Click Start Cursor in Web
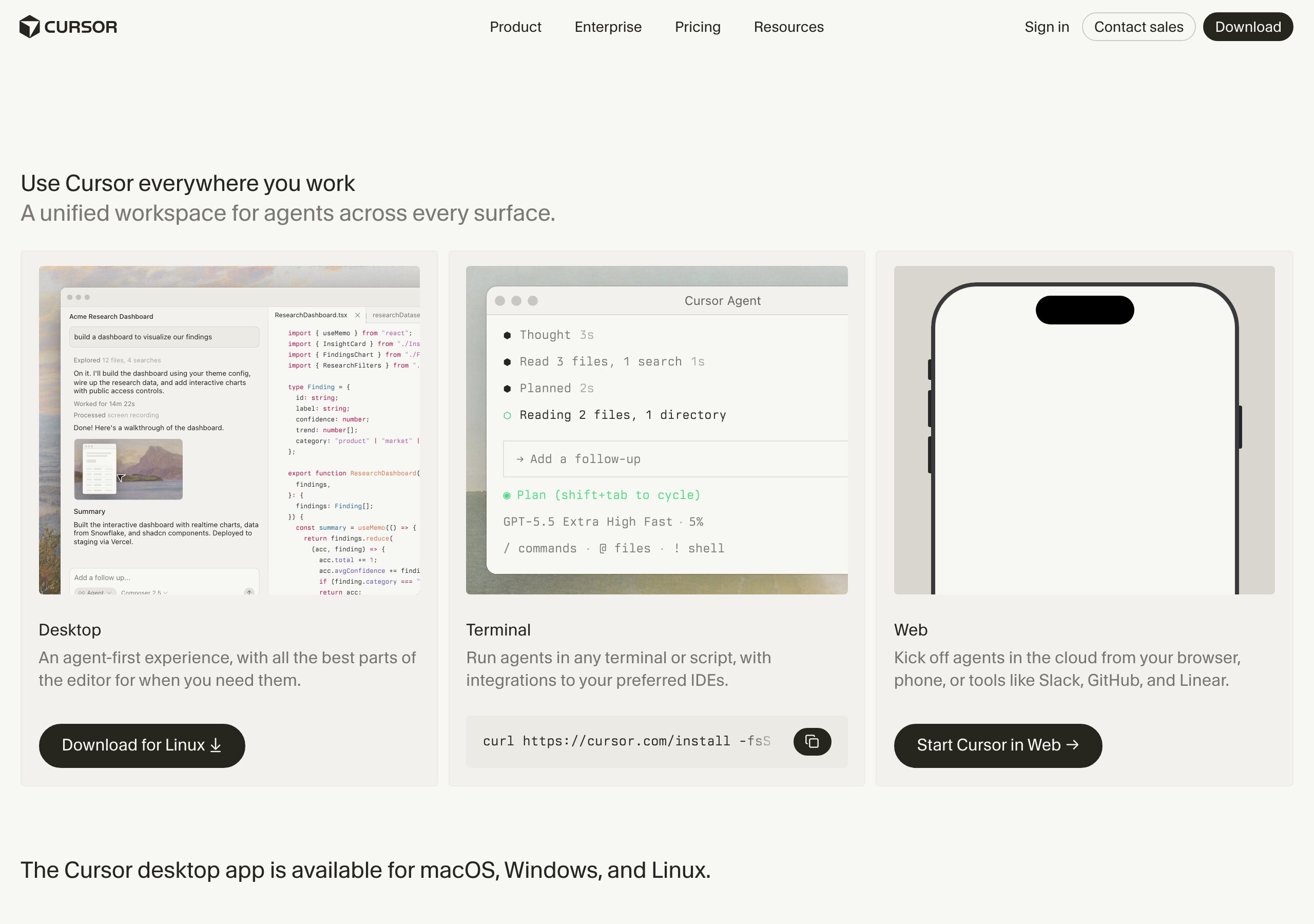This screenshot has height=924, width=1314. (x=997, y=745)
